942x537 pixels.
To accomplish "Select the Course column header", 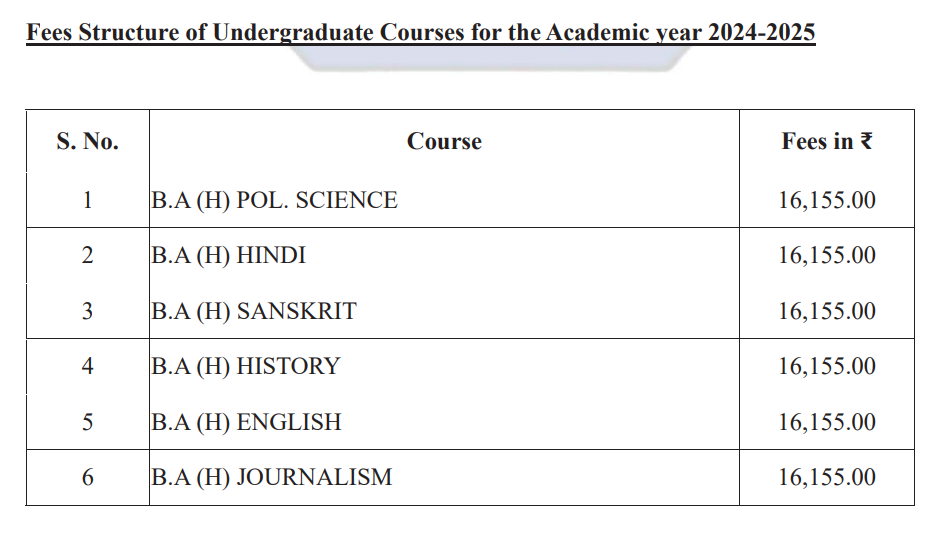I will click(444, 141).
